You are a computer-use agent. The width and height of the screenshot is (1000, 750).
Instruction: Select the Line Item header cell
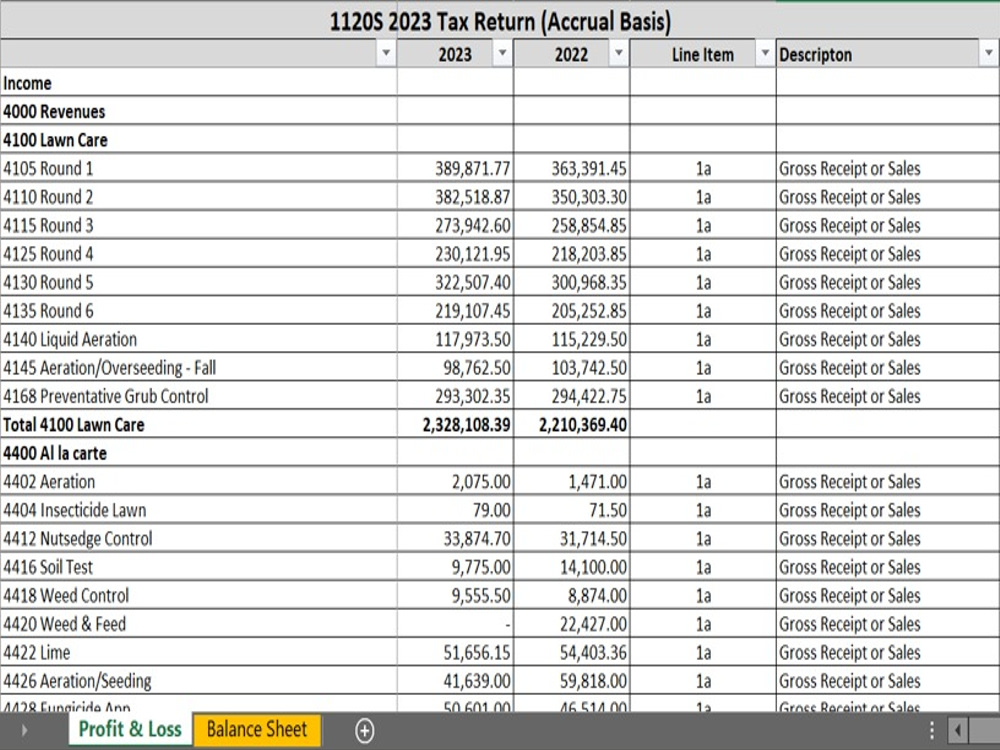[703, 54]
